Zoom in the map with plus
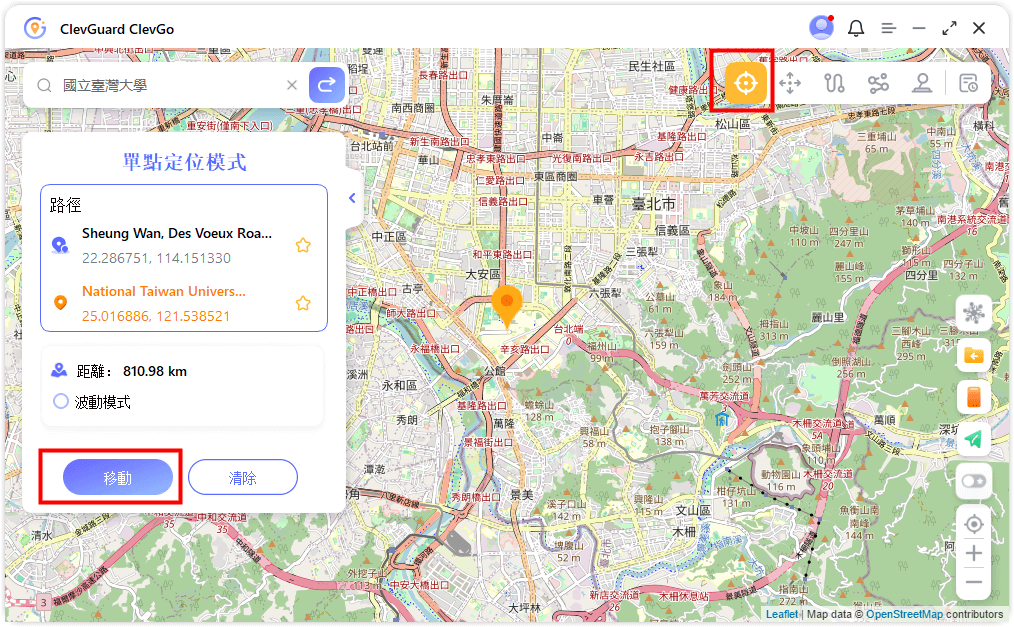1014x627 pixels. coord(973,553)
